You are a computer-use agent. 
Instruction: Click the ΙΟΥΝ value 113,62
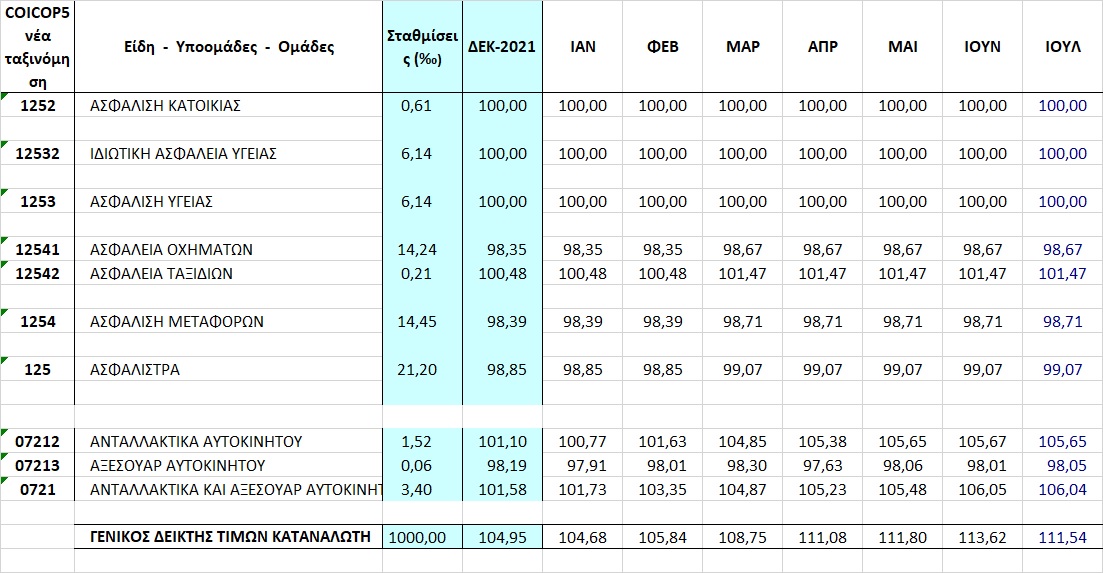pos(982,537)
